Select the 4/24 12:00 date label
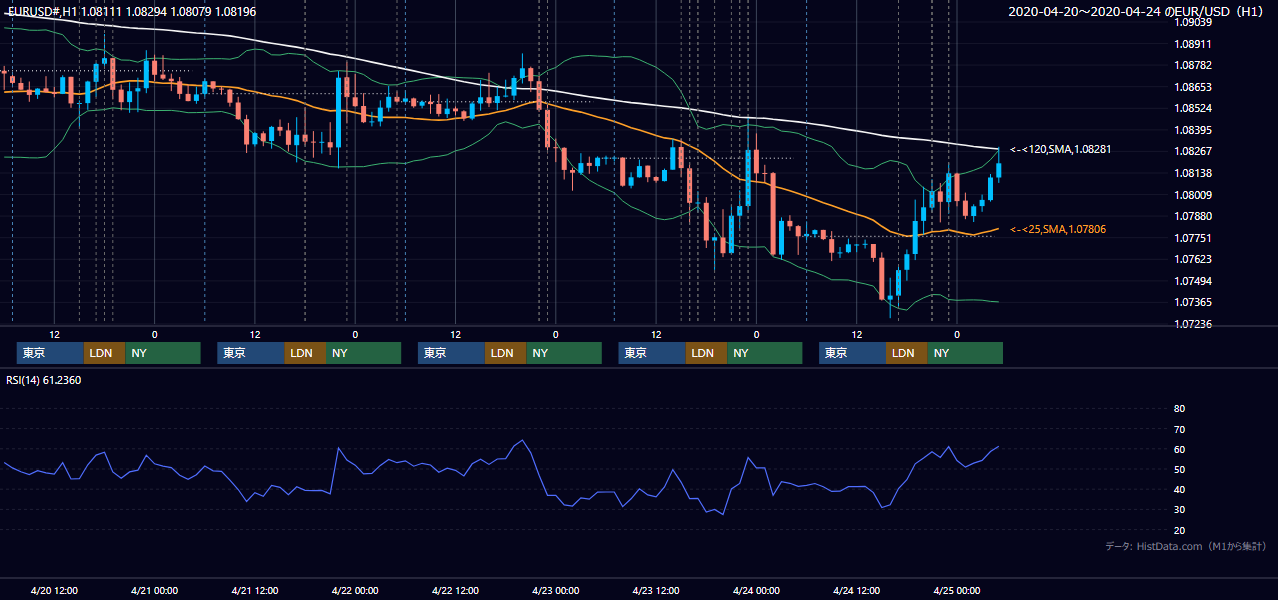 point(856,590)
